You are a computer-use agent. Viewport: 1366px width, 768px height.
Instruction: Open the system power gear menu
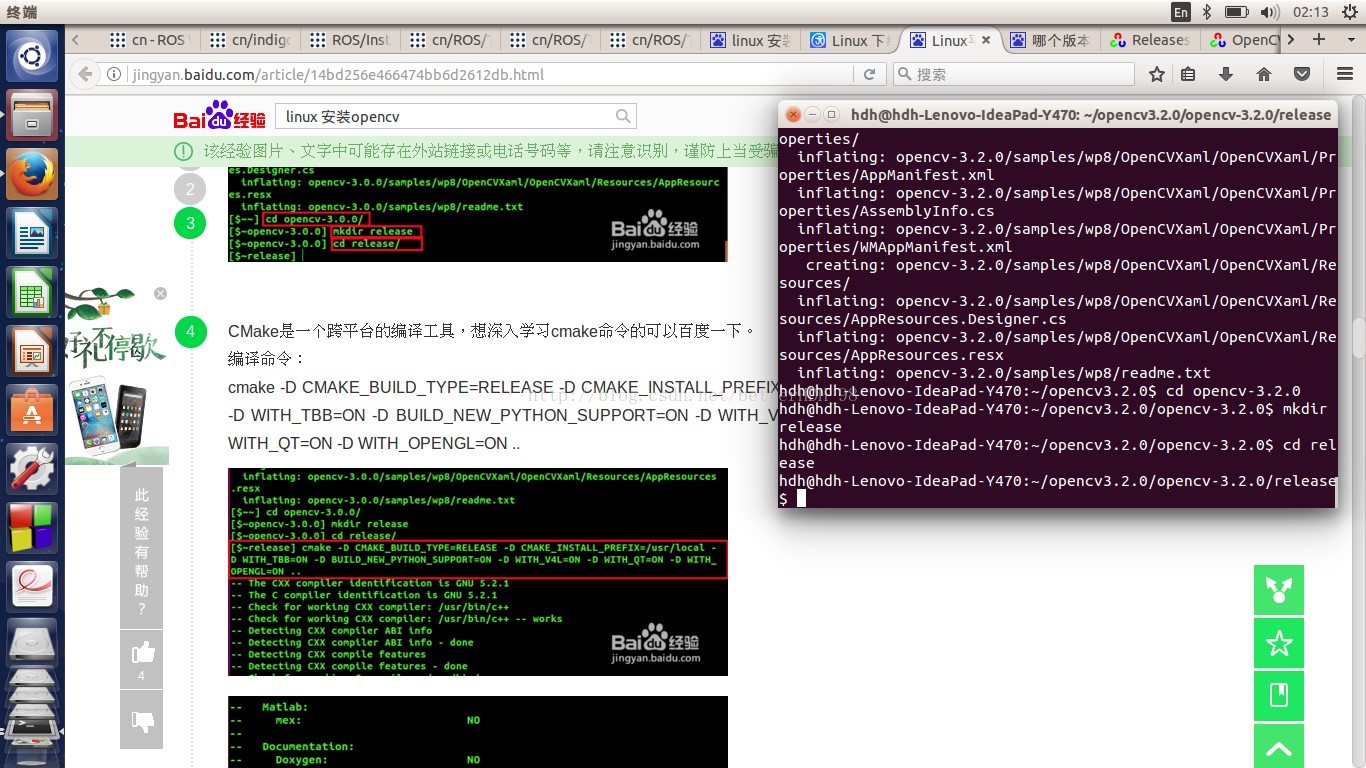point(1349,12)
